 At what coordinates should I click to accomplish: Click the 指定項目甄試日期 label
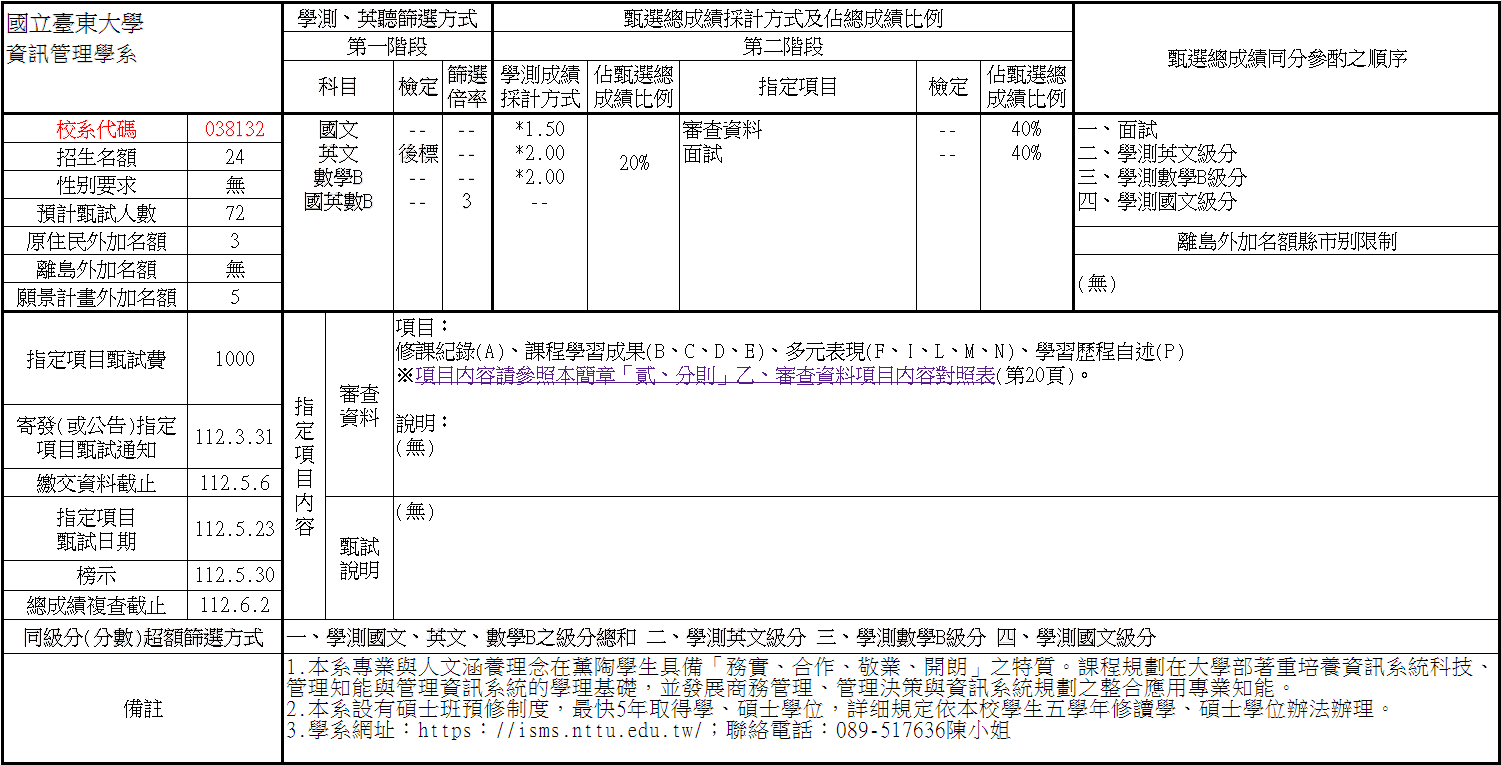click(x=96, y=529)
